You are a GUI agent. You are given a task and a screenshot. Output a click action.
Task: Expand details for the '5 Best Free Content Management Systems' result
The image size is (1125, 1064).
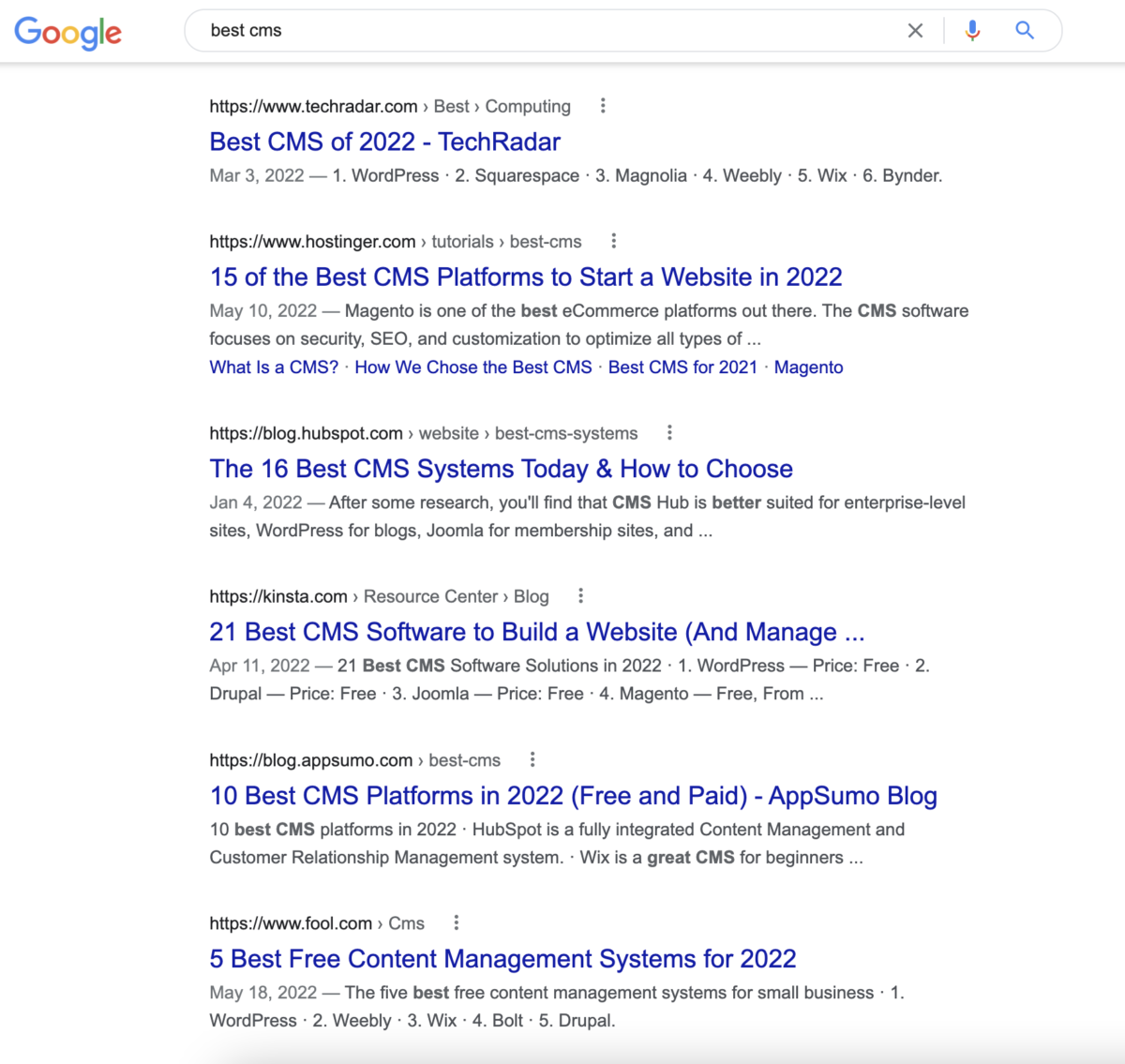456,922
